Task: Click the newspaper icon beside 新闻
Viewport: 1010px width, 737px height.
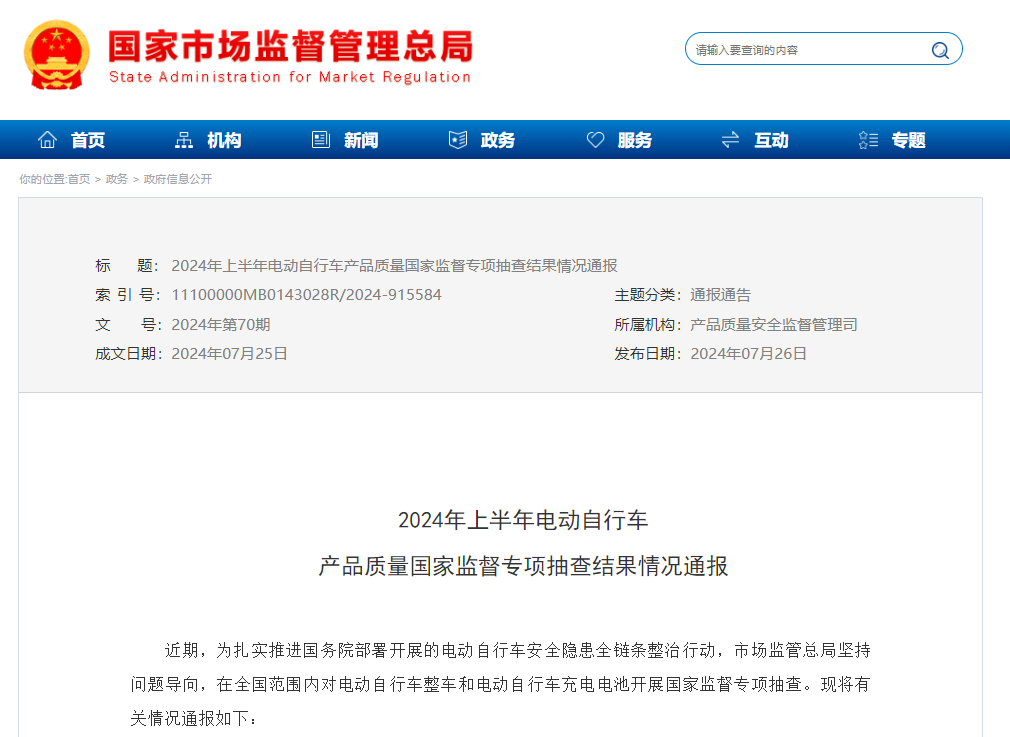Action: tap(320, 139)
